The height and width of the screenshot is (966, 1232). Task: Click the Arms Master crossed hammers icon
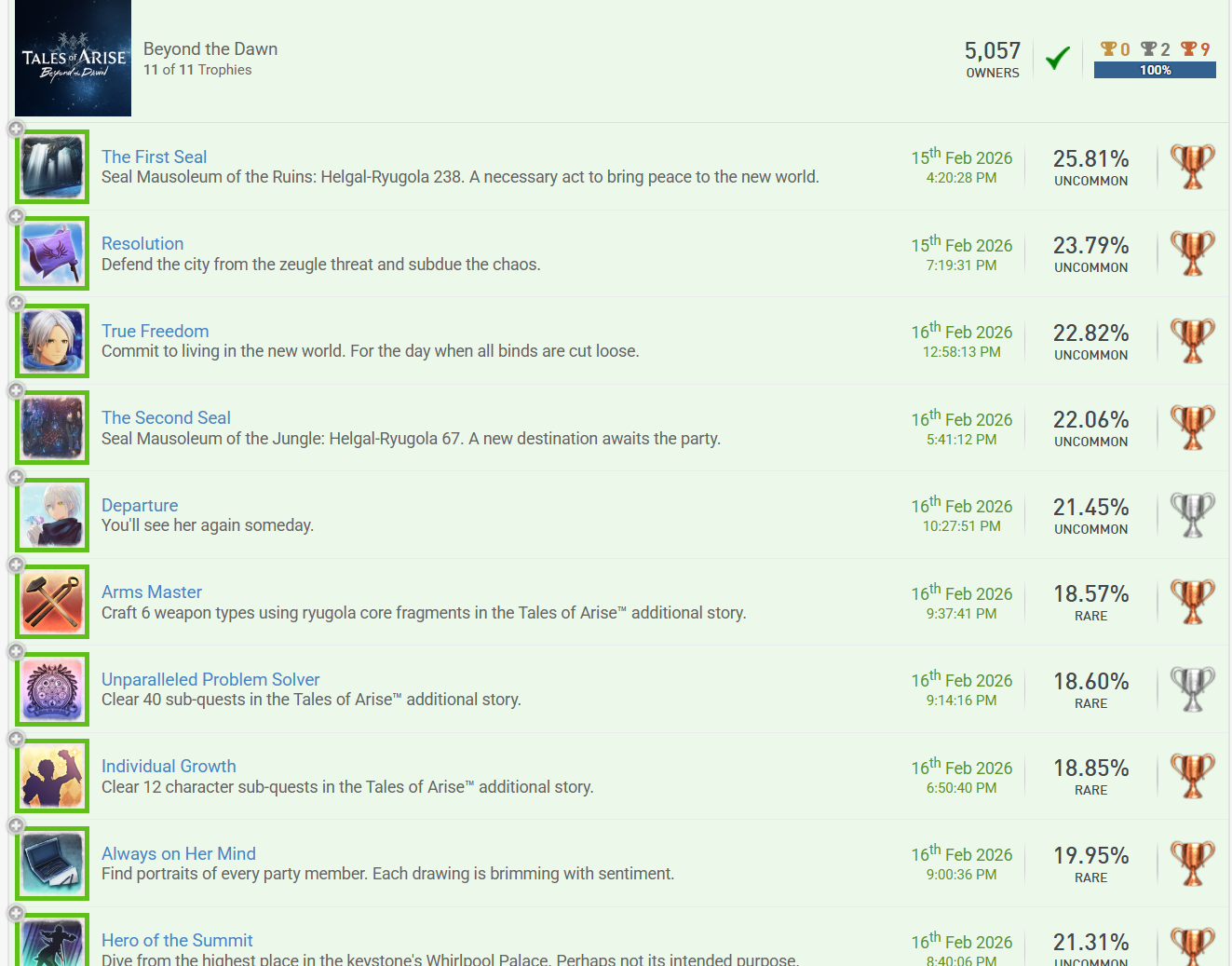coord(53,602)
